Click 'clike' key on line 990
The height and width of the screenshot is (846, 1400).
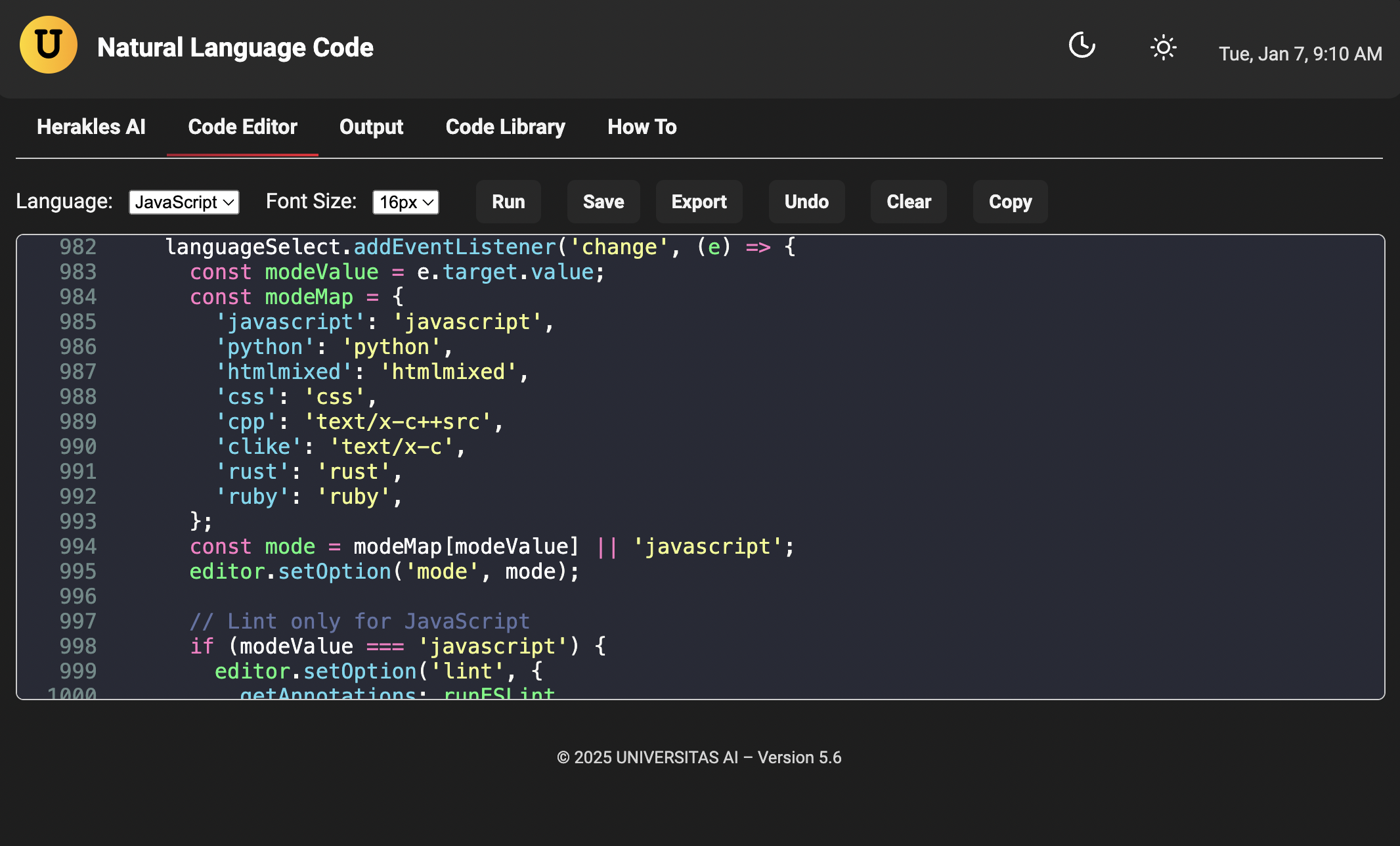(259, 447)
